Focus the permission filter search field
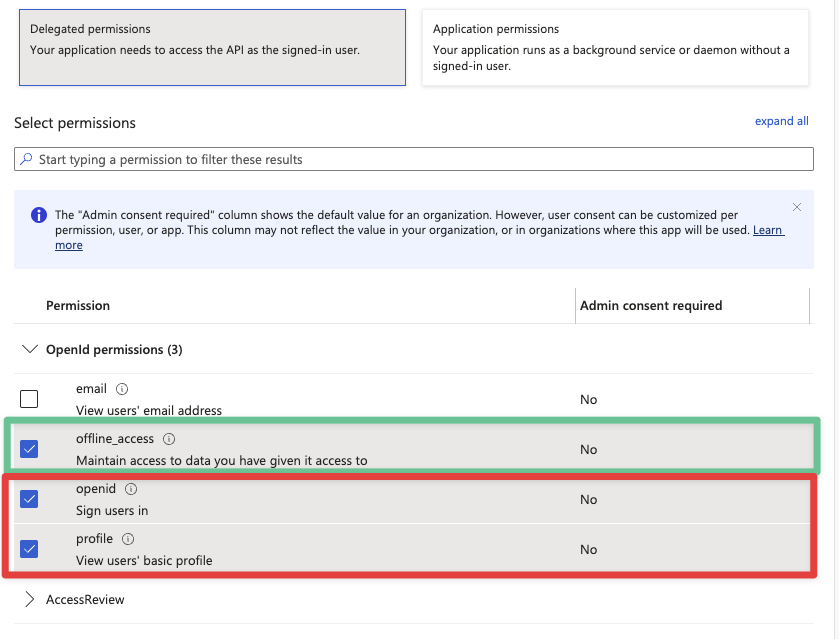This screenshot has width=839, height=639. [x=420, y=159]
